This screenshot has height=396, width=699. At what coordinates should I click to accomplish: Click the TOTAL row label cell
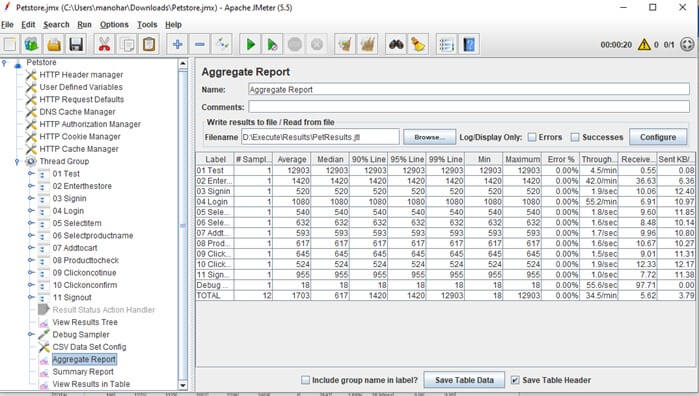pos(215,295)
